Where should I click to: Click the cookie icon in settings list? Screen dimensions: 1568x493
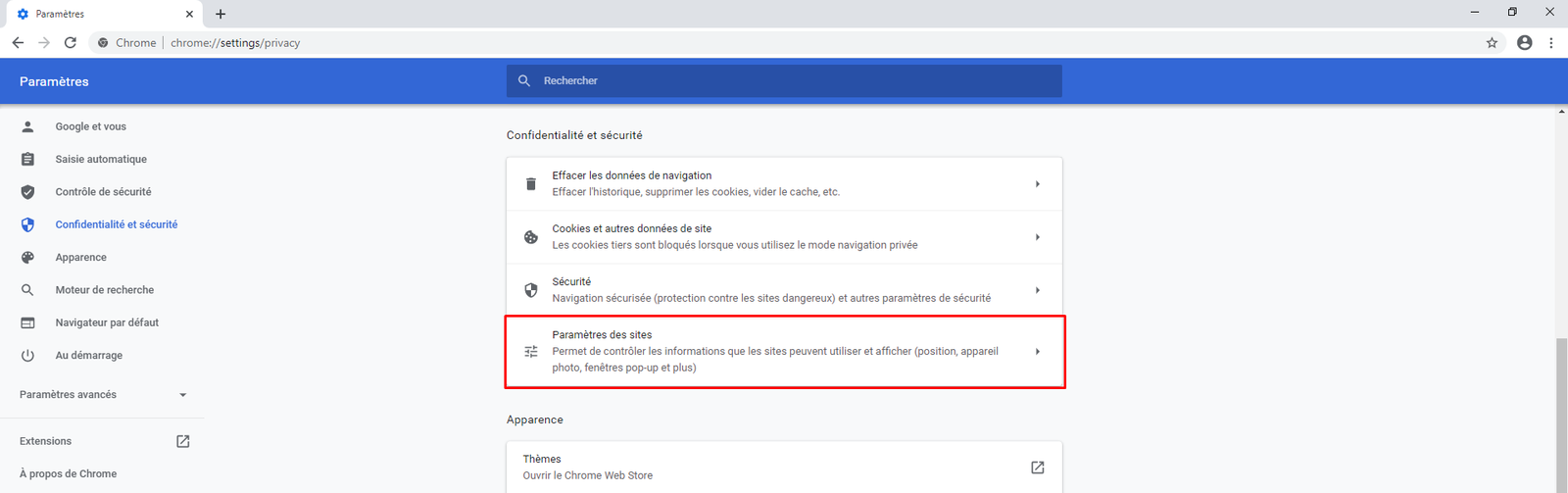point(531,237)
